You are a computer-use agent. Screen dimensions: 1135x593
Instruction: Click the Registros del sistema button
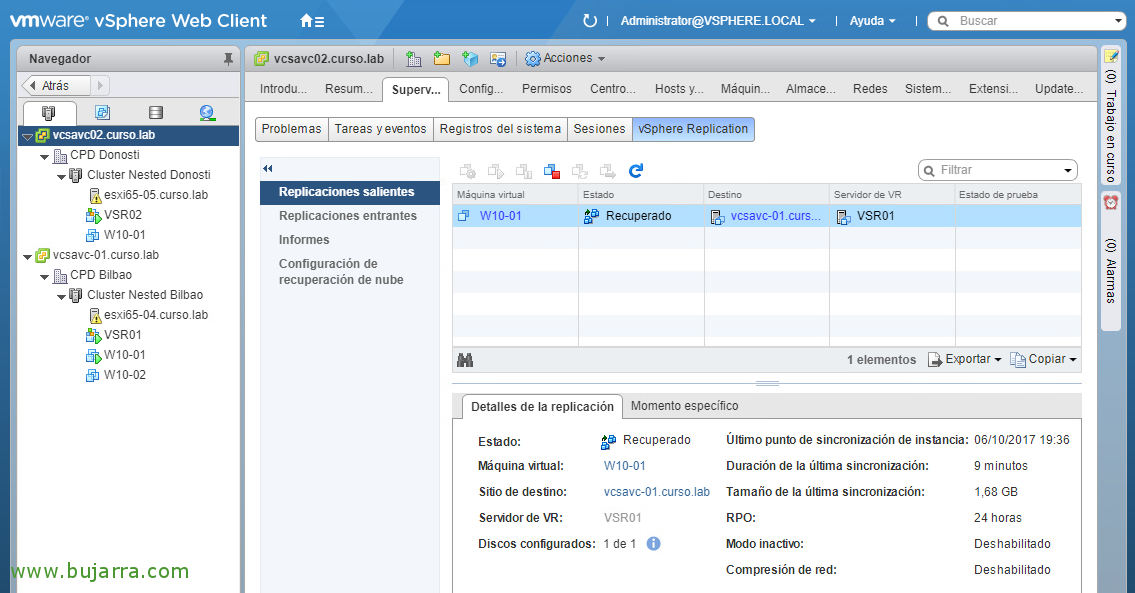click(500, 129)
